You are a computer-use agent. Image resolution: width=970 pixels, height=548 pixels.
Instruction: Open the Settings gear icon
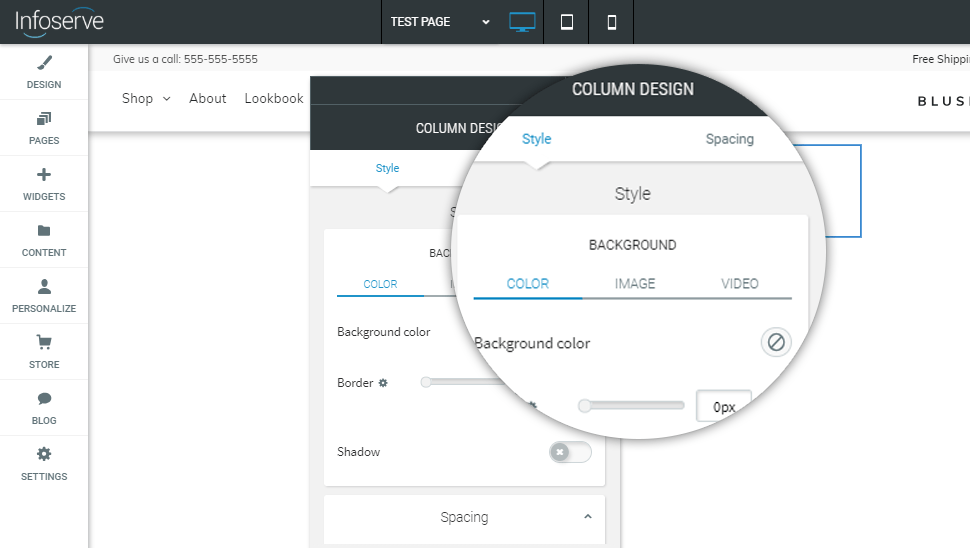tap(44, 455)
